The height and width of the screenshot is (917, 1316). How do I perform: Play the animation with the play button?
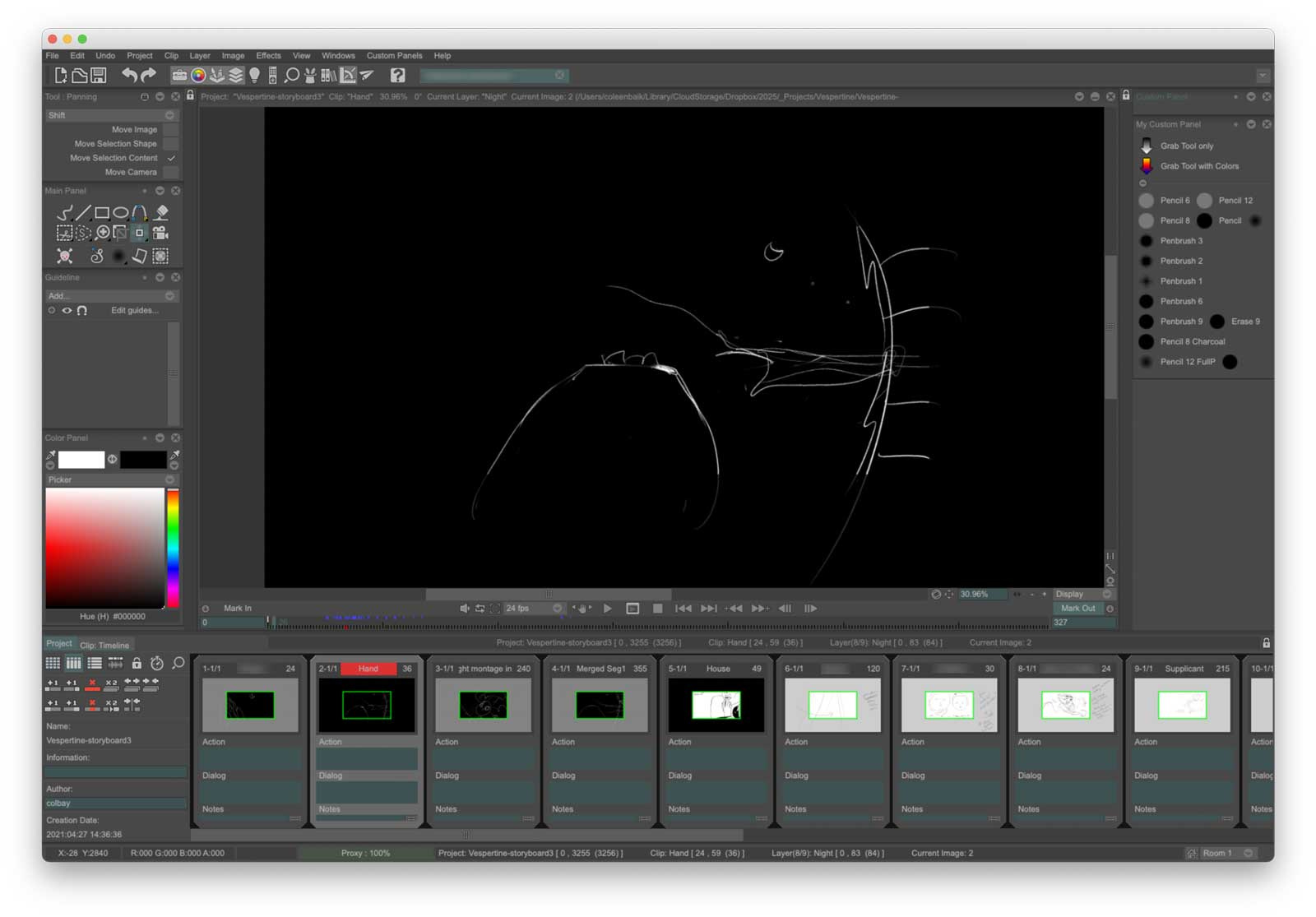tap(607, 609)
